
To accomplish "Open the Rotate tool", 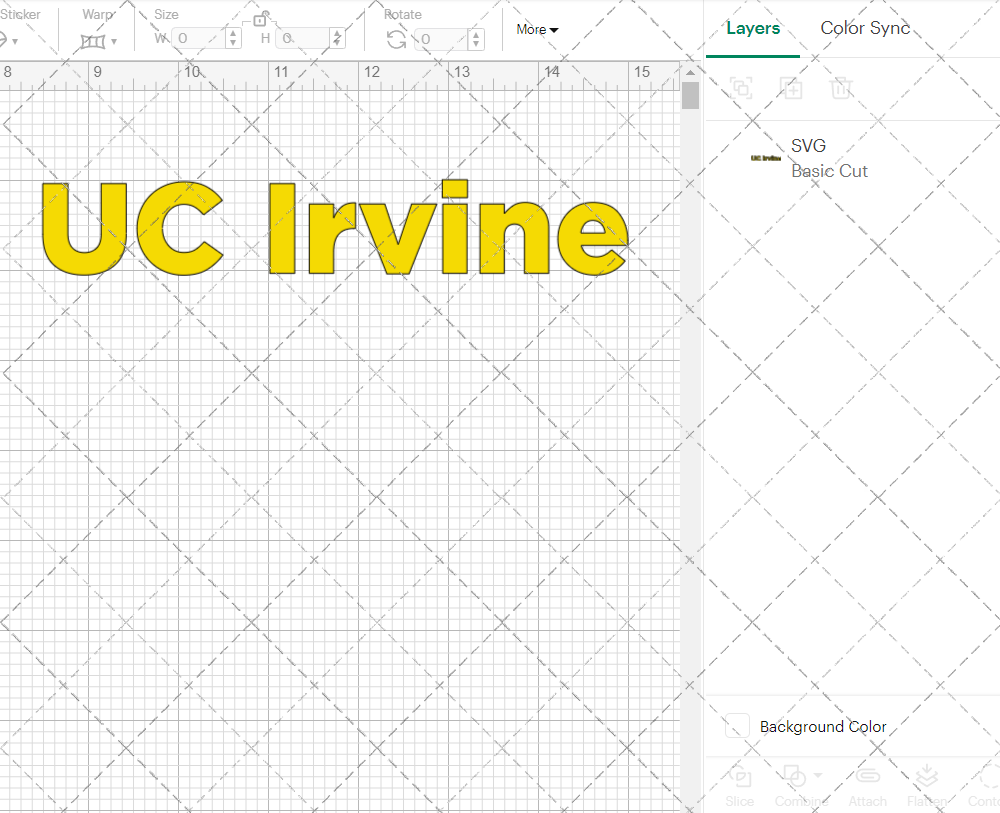I will 396,38.
